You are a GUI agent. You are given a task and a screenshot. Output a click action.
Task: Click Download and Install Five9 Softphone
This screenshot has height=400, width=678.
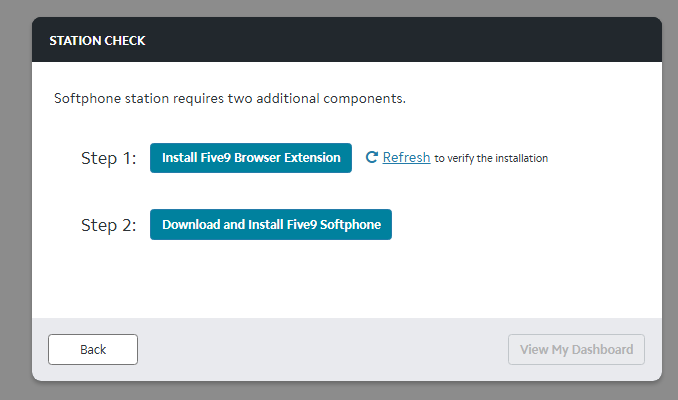coord(271,225)
